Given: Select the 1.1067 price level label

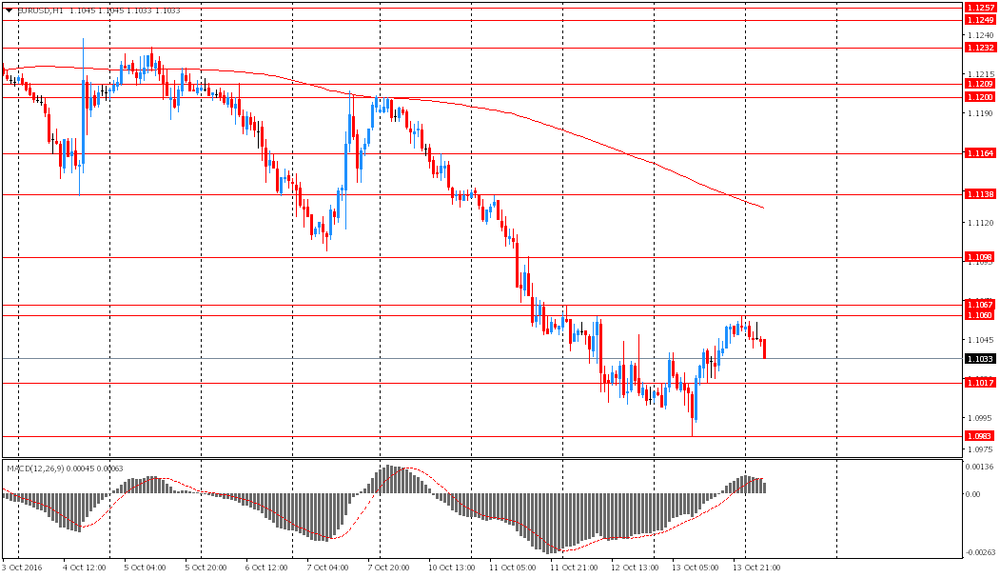Looking at the screenshot, I should click(x=979, y=304).
